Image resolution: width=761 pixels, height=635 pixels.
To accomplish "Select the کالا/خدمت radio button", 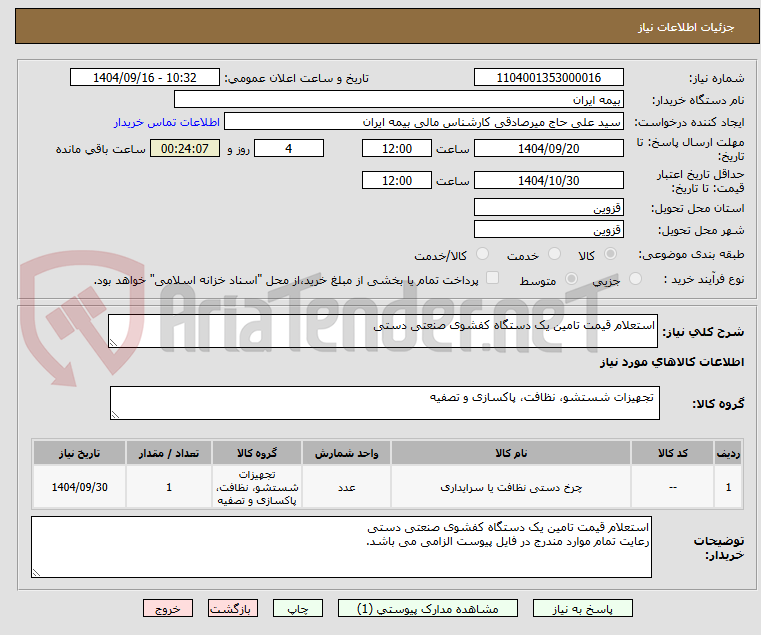I will pos(482,254).
